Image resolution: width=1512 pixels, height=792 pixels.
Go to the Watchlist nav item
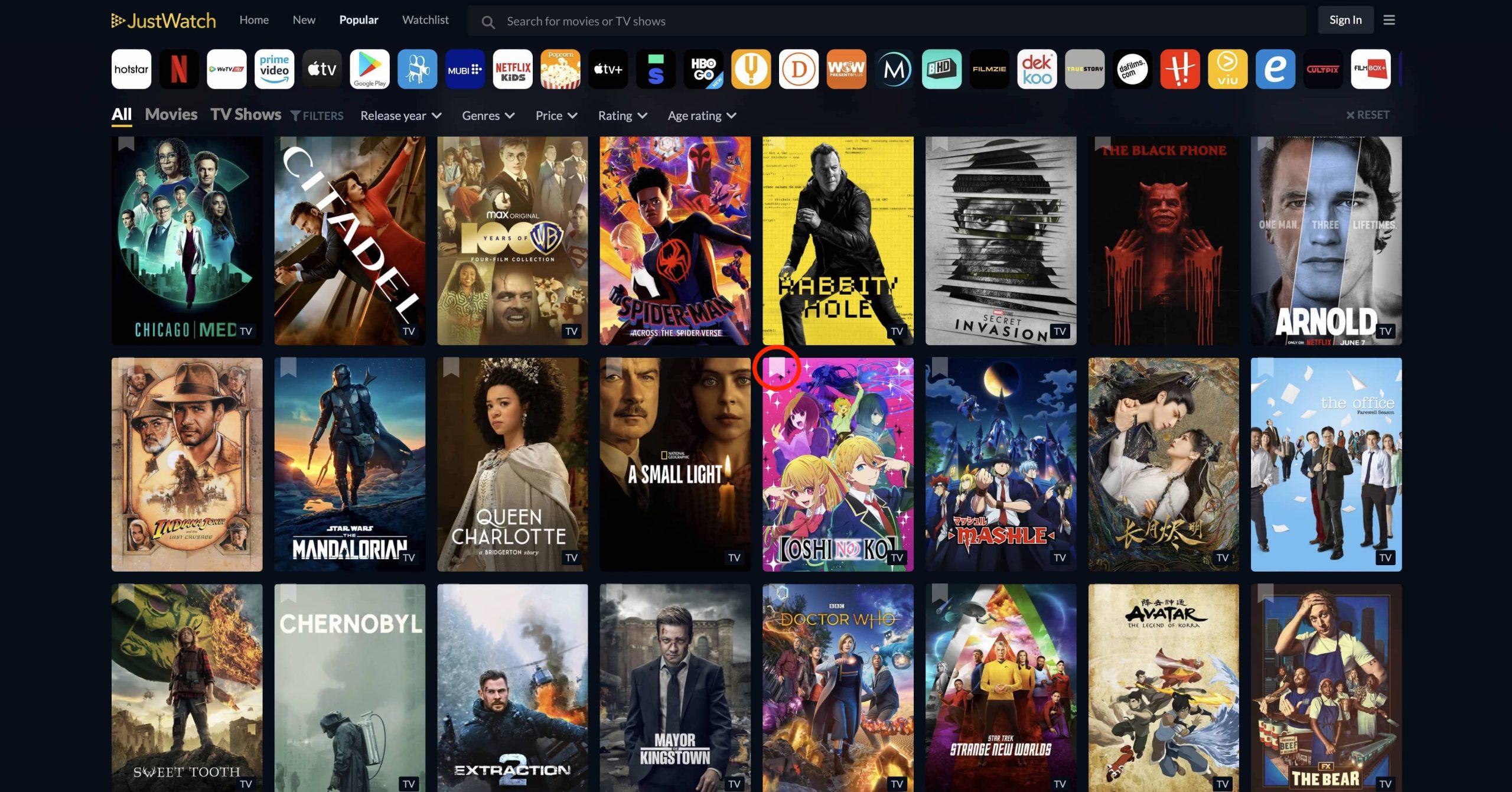(425, 20)
